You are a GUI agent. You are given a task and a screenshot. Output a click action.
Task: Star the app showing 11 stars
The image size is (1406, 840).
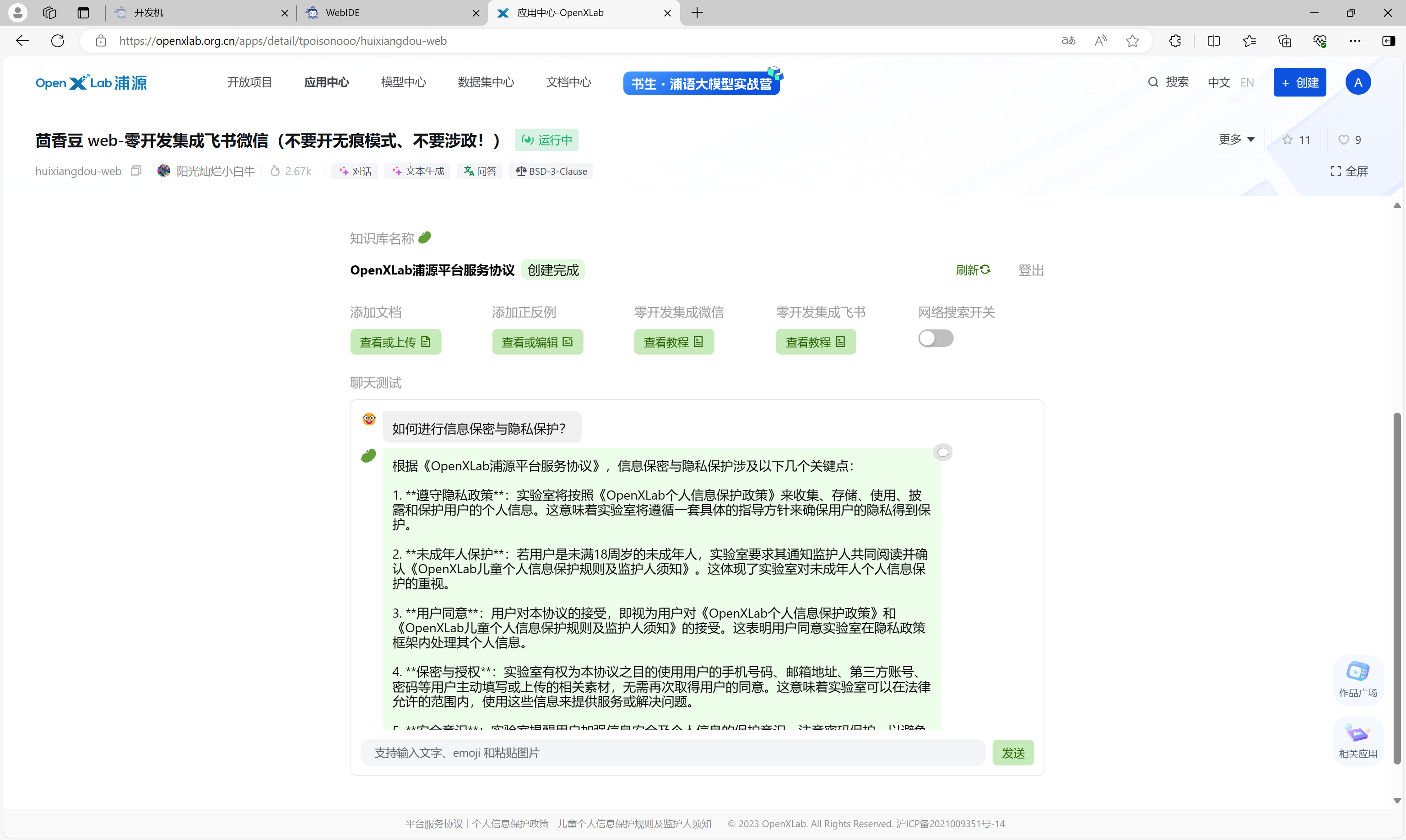click(x=1296, y=140)
